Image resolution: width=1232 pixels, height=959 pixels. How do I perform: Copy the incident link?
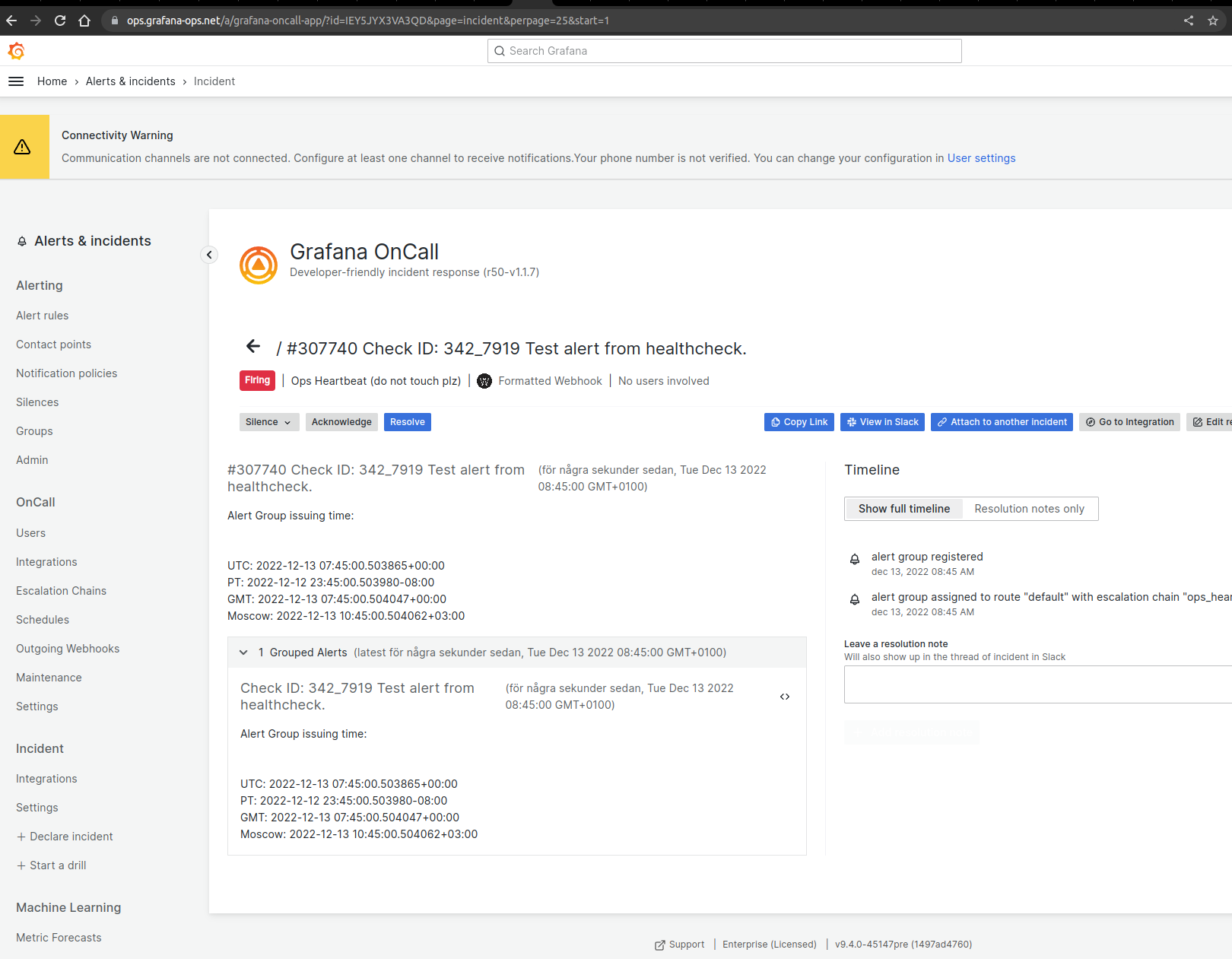[799, 421]
